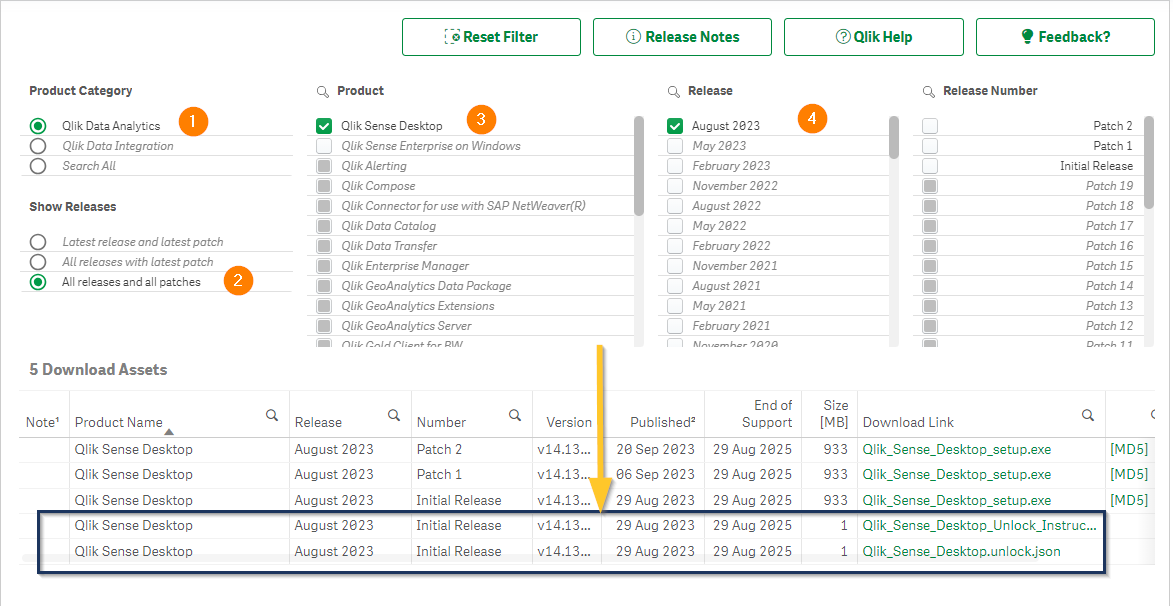Click the 20 Sep 2023 published date cell
This screenshot has width=1173, height=606.
click(655, 450)
